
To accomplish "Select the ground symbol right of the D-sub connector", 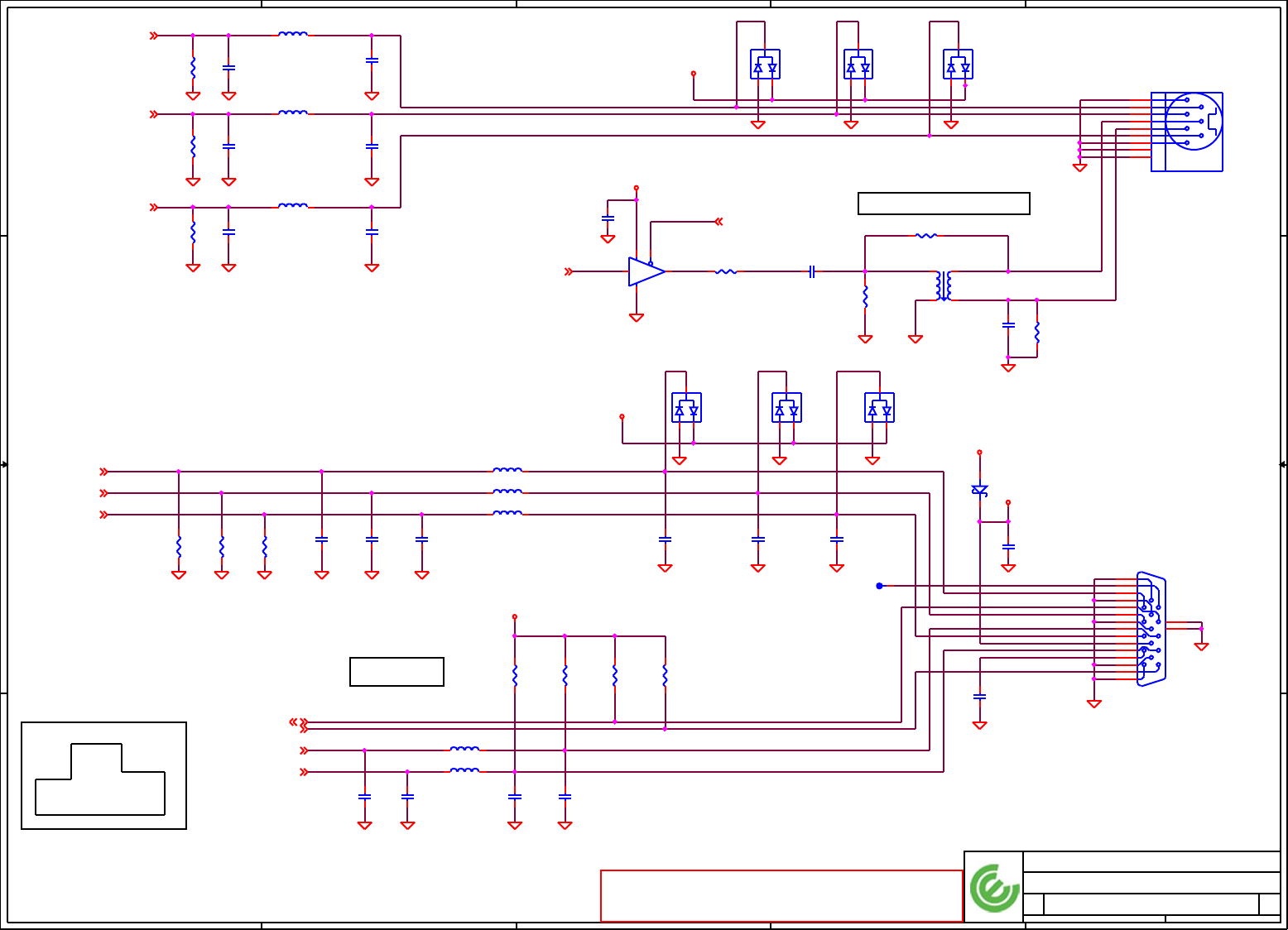I will click(1201, 646).
